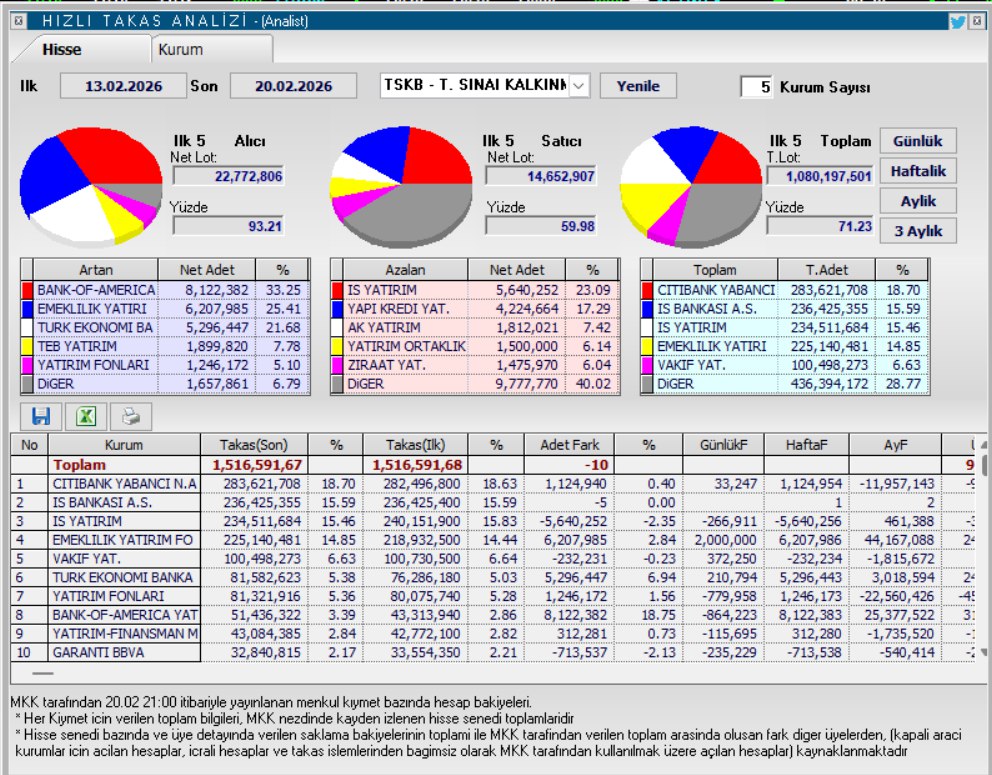Click the Takas(Son) column header
992x775 pixels.
(x=254, y=445)
